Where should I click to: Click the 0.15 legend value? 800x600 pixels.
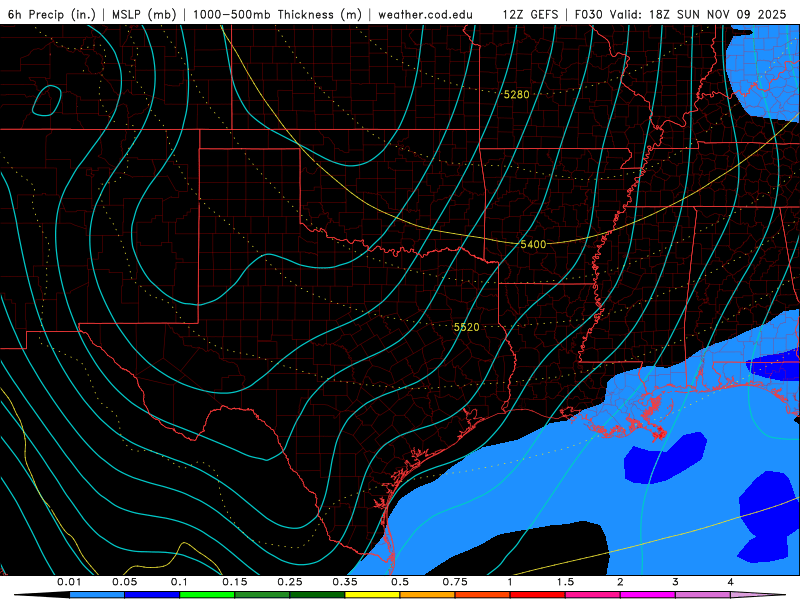235,582
